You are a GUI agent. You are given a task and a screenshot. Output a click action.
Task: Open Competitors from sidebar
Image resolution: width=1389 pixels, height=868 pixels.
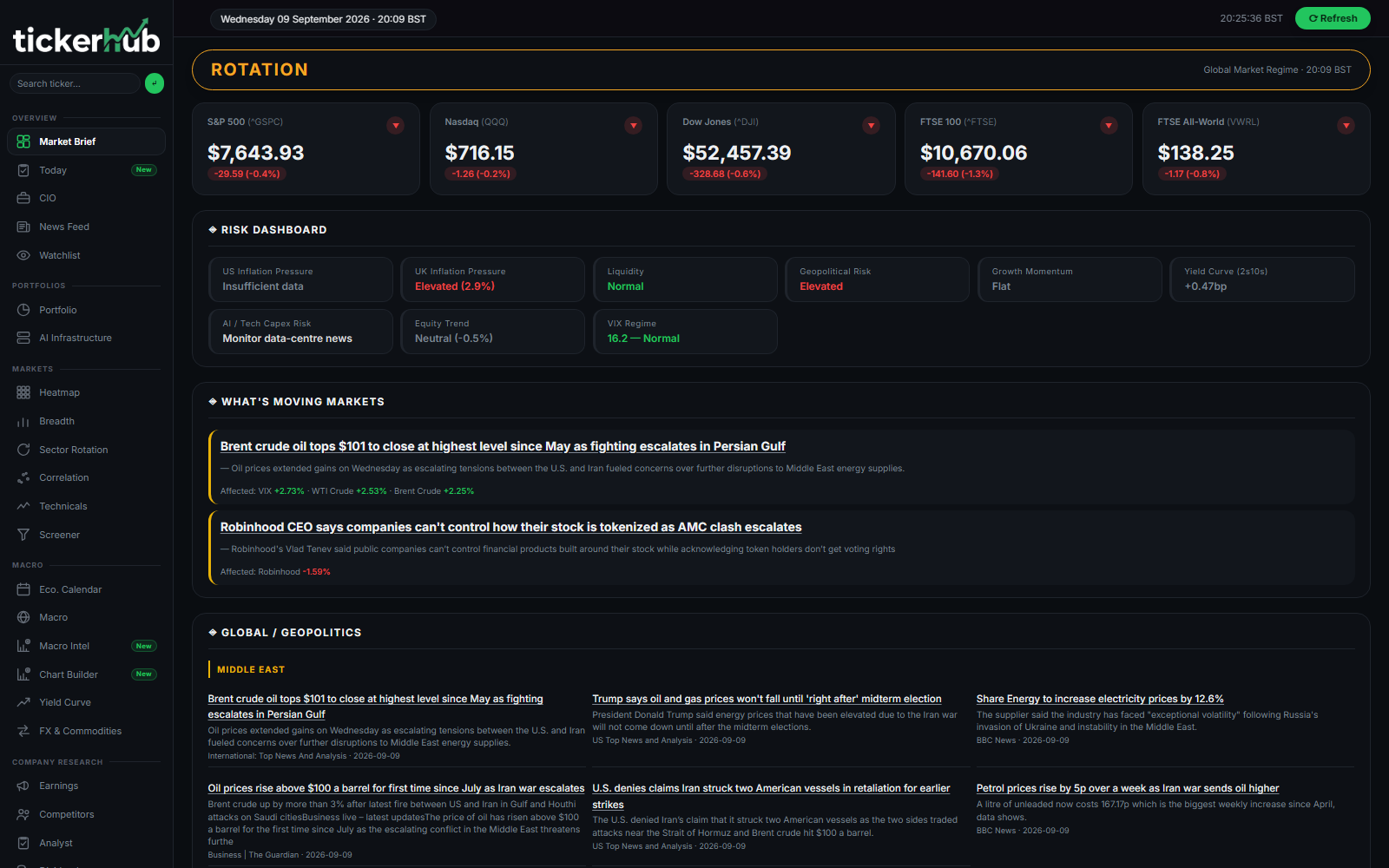pos(86,814)
